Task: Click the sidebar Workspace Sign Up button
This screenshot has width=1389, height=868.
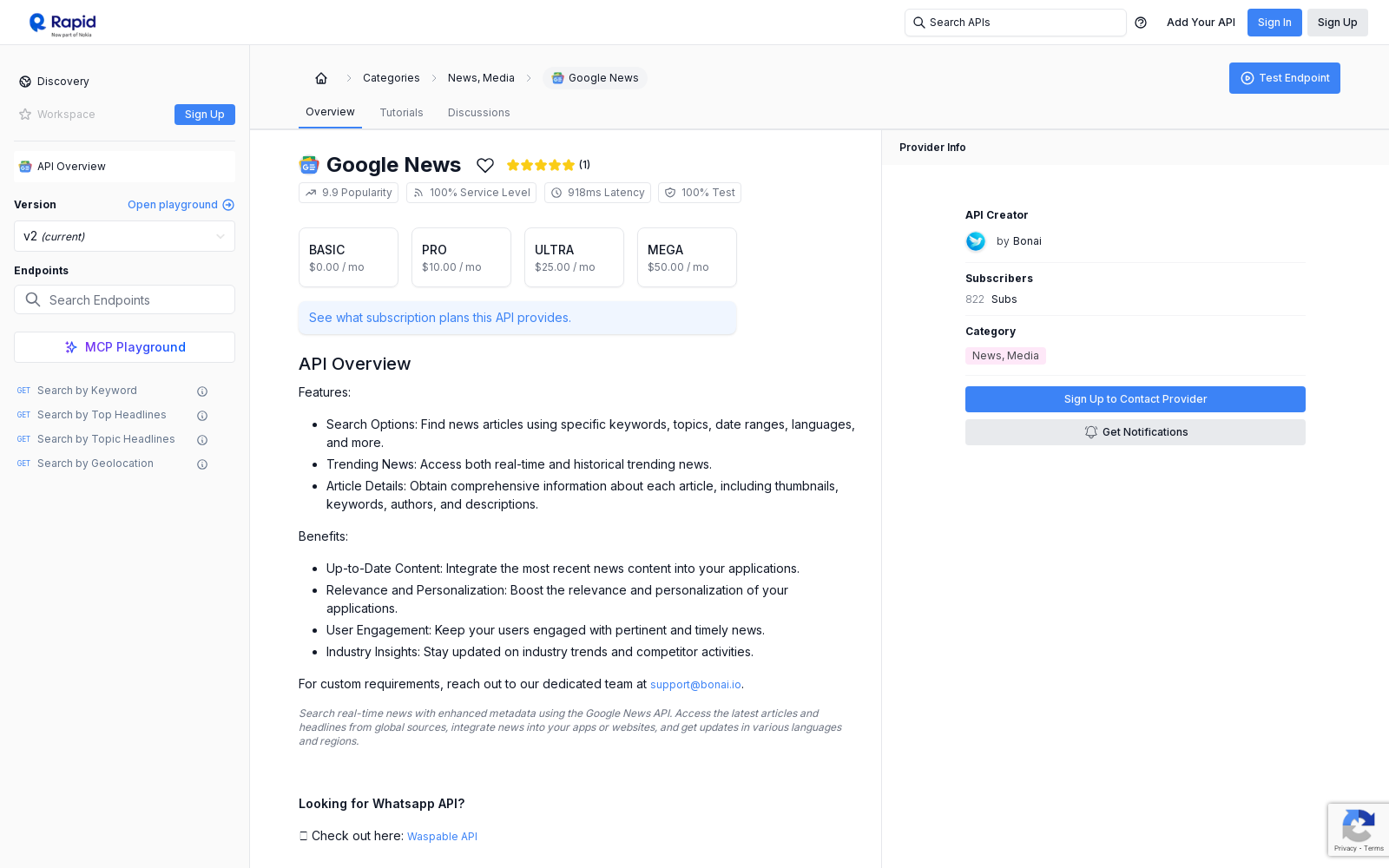Action: (205, 115)
